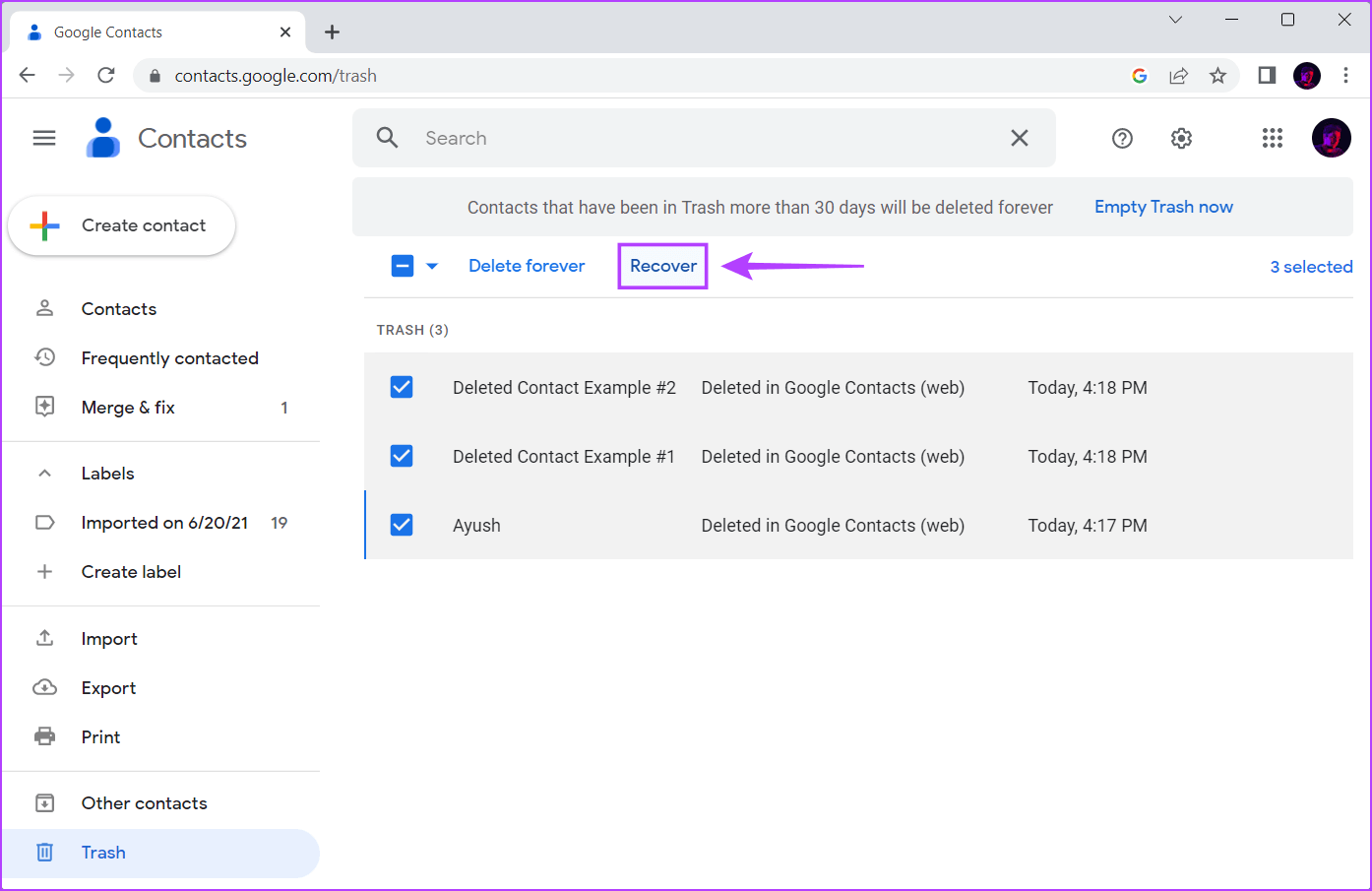Click the 3 selected text
The image size is (1372, 891).
pyautogui.click(x=1311, y=267)
